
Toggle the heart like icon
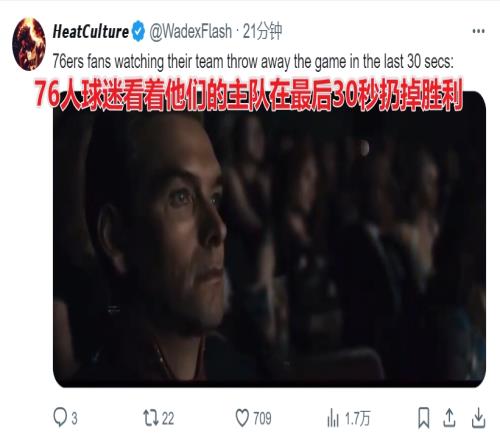pos(242,418)
